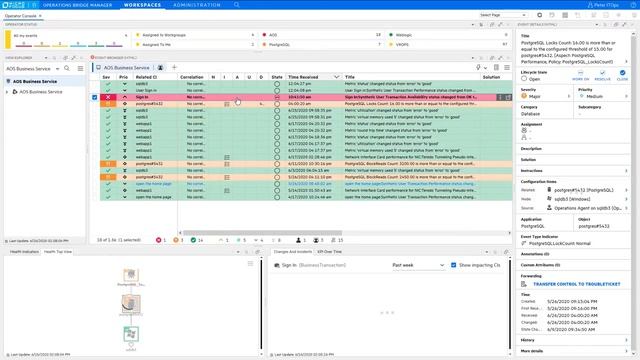This screenshot has width=640, height=360.
Task: Click the View Explorer search icon
Action: click(67, 69)
